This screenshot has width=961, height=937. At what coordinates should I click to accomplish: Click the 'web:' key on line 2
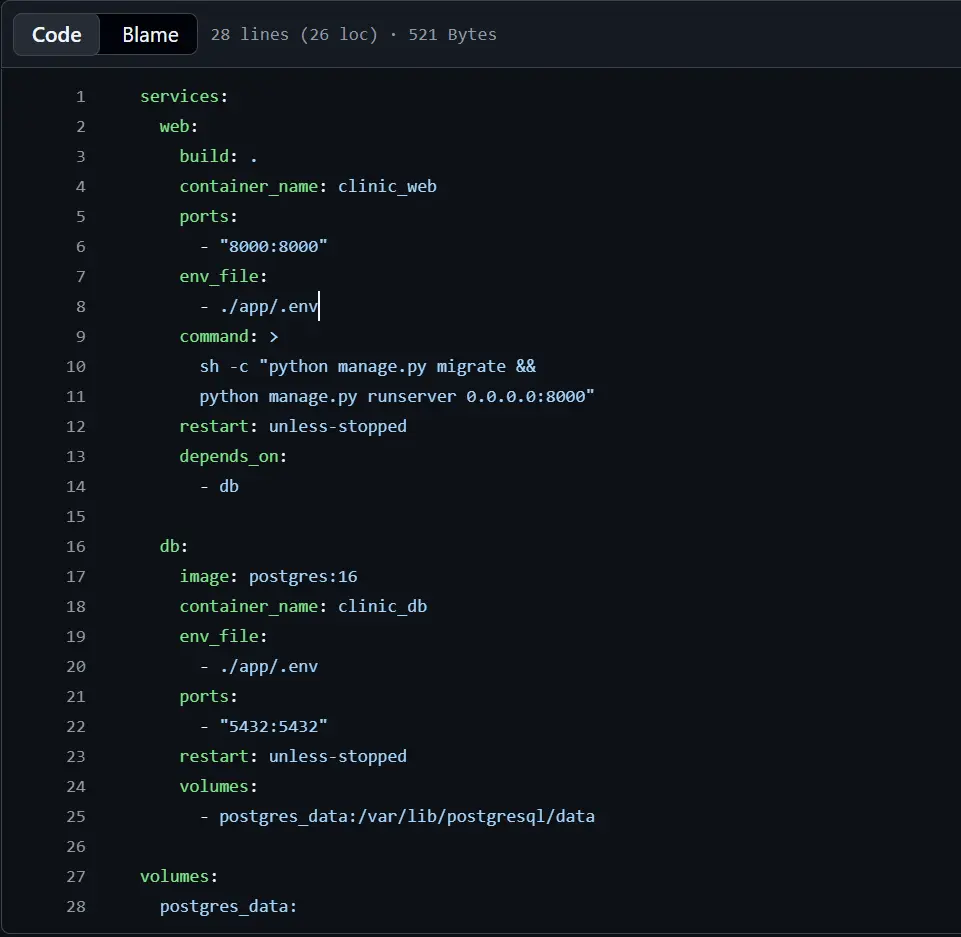pos(178,127)
